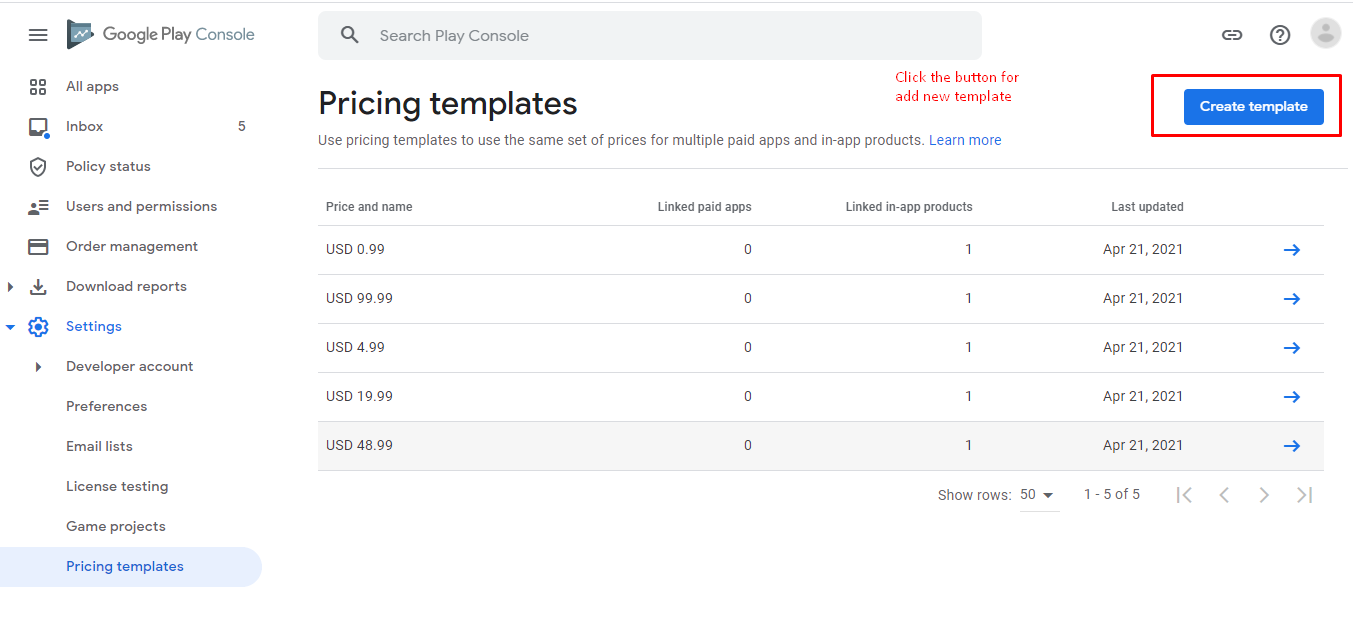1353x626 pixels.
Task: Open USD 48.99 template arrow
Action: point(1291,446)
